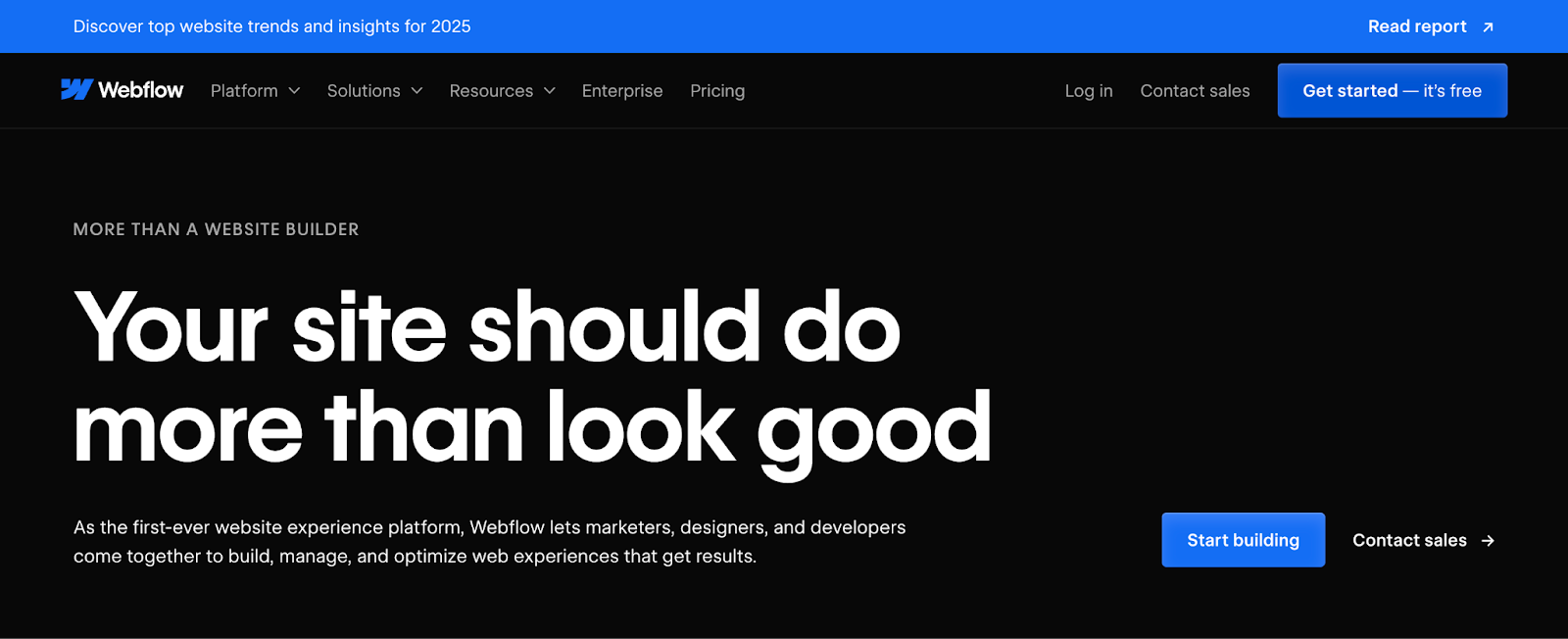Expand the Resources dropdown chevron
The width and height of the screenshot is (1568, 639).
550,91
